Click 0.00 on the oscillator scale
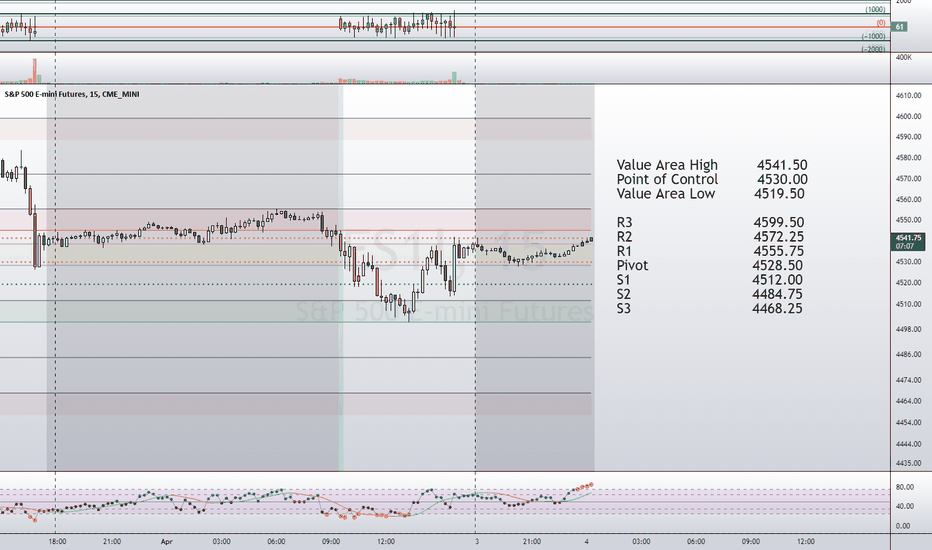The image size is (932, 550). (x=903, y=526)
